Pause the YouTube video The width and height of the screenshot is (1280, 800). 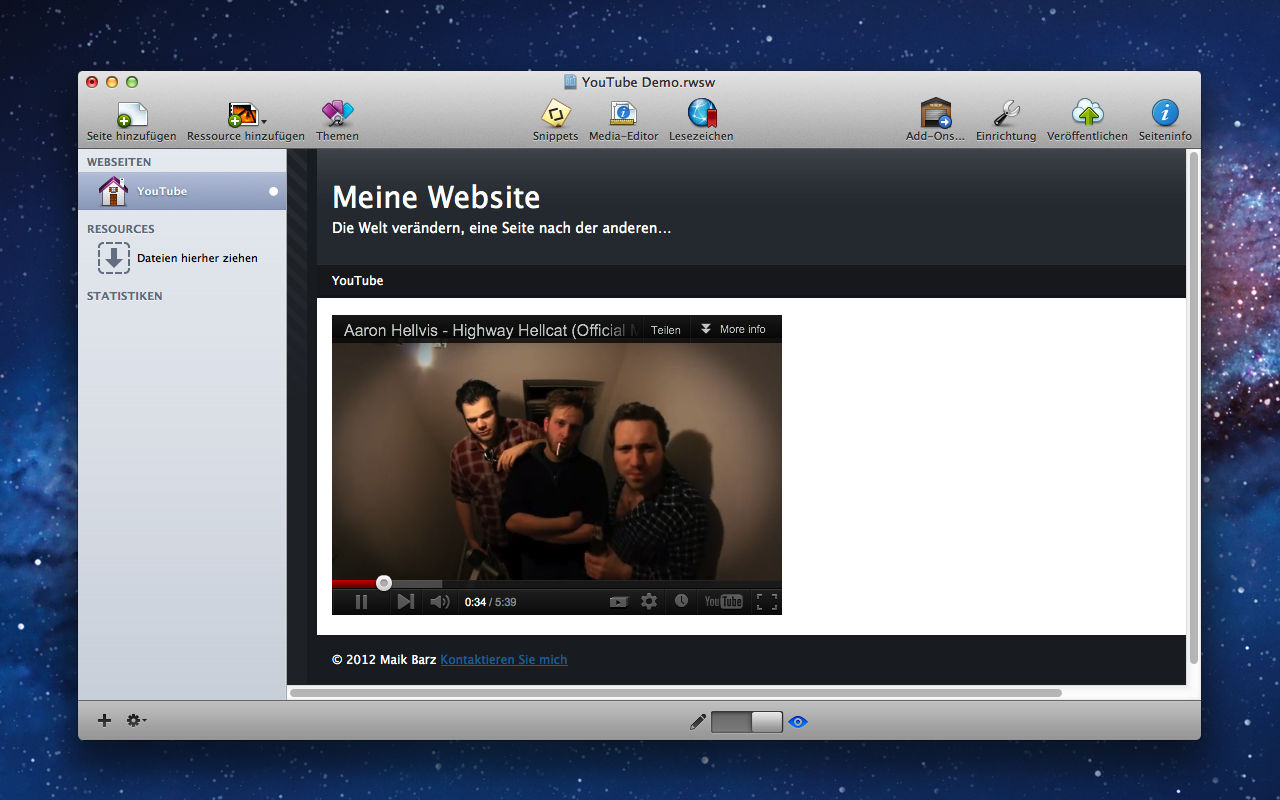coord(361,601)
